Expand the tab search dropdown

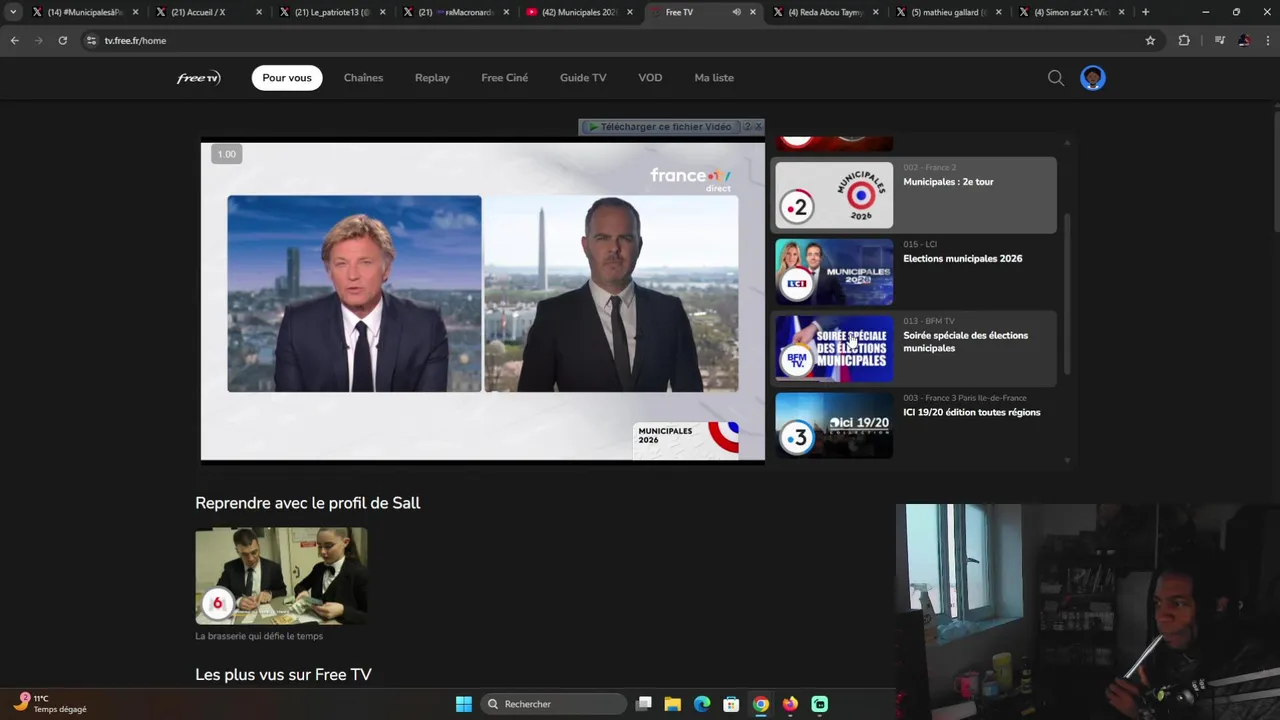click(x=13, y=12)
